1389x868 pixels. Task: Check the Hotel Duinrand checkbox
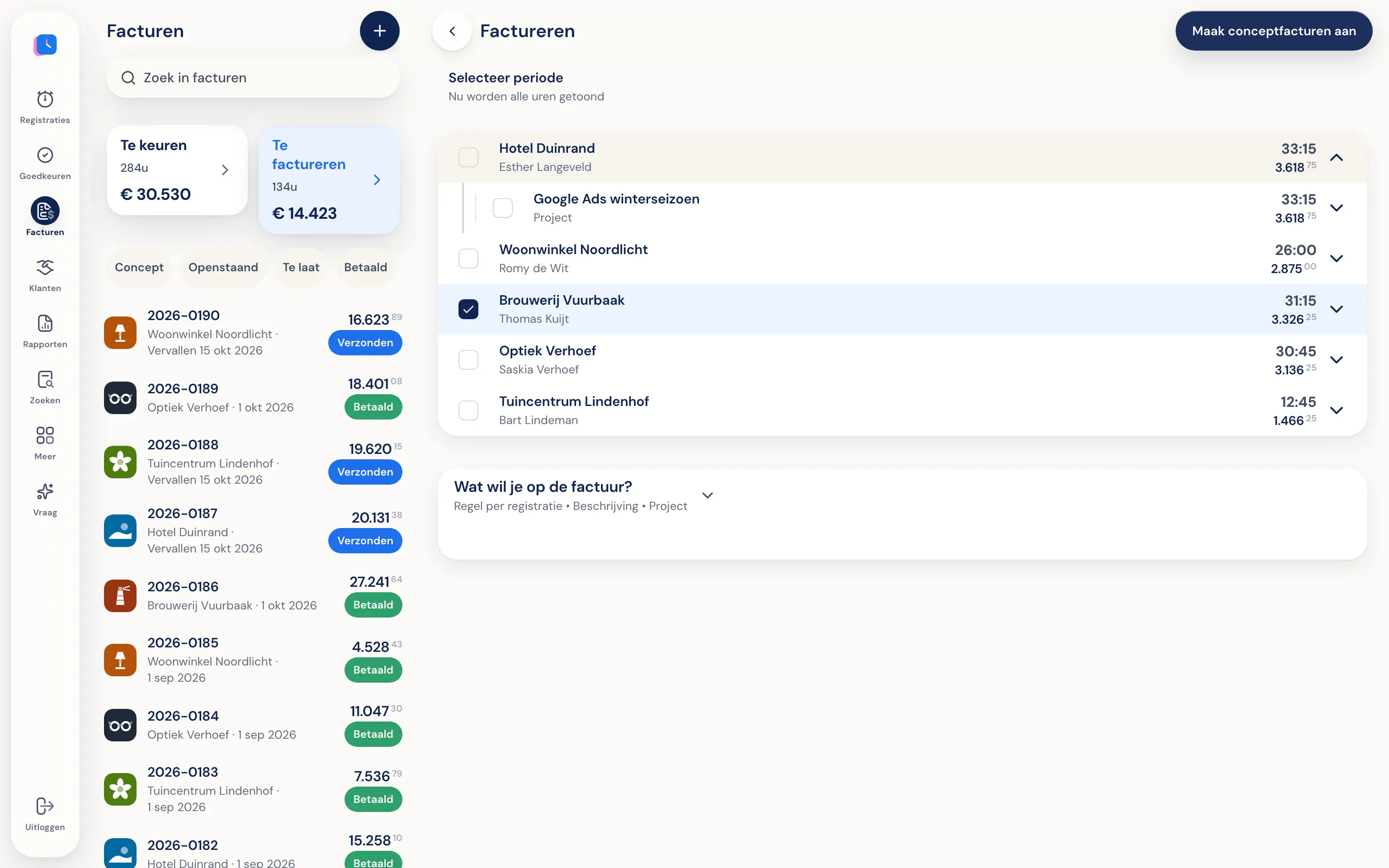click(468, 157)
